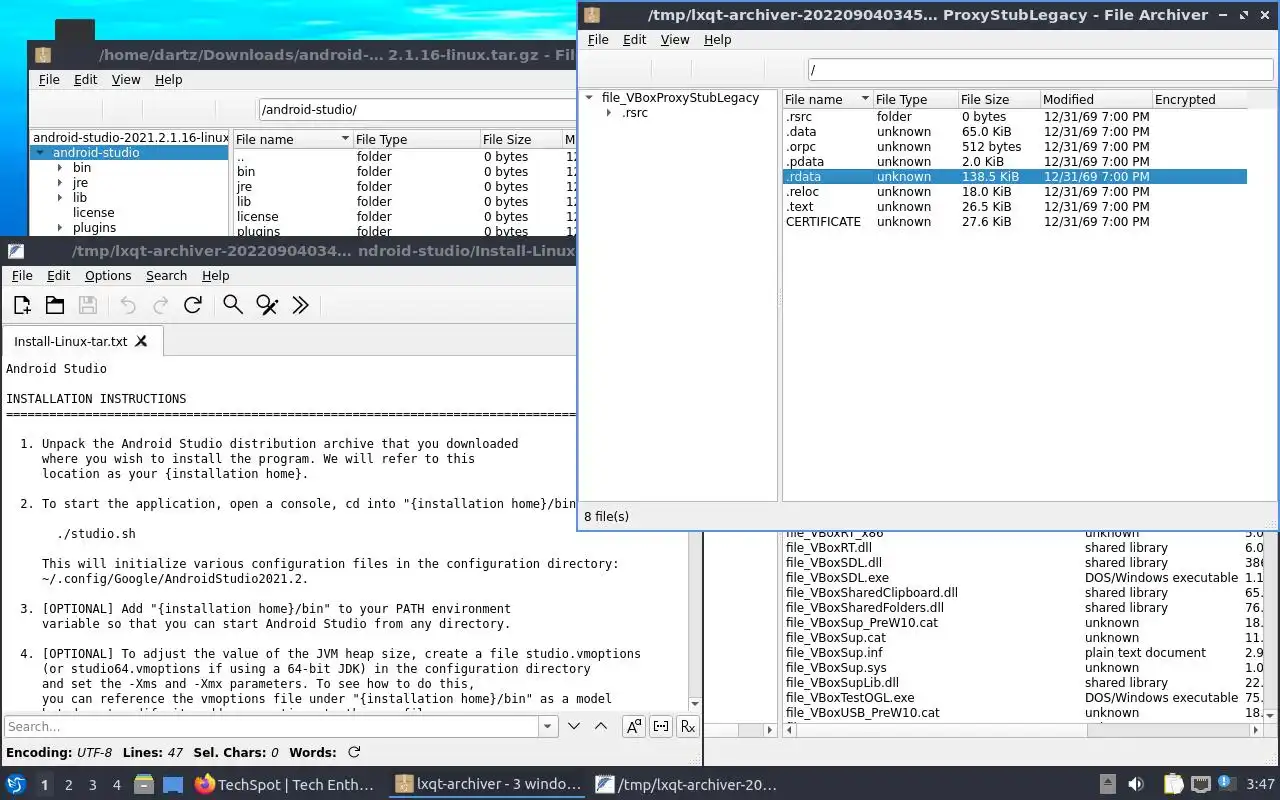Click Open file icon in text editor toolbar
This screenshot has height=800, width=1280.
point(55,305)
